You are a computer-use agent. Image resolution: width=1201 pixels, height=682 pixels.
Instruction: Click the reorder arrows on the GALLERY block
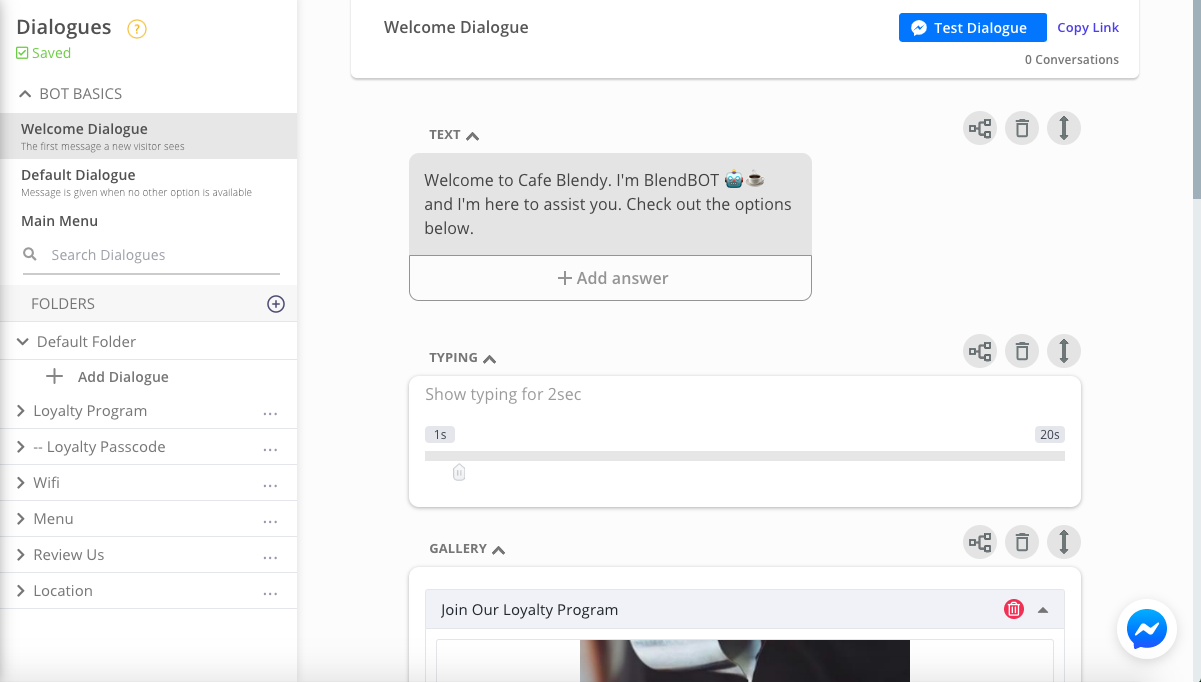(x=1063, y=542)
